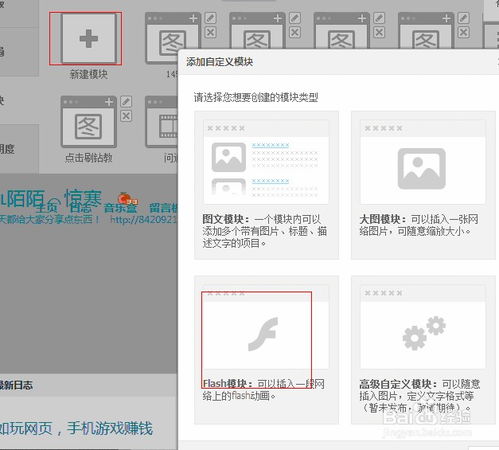Delete the third top-row image module
This screenshot has width=499, height=450.
coord(379,33)
